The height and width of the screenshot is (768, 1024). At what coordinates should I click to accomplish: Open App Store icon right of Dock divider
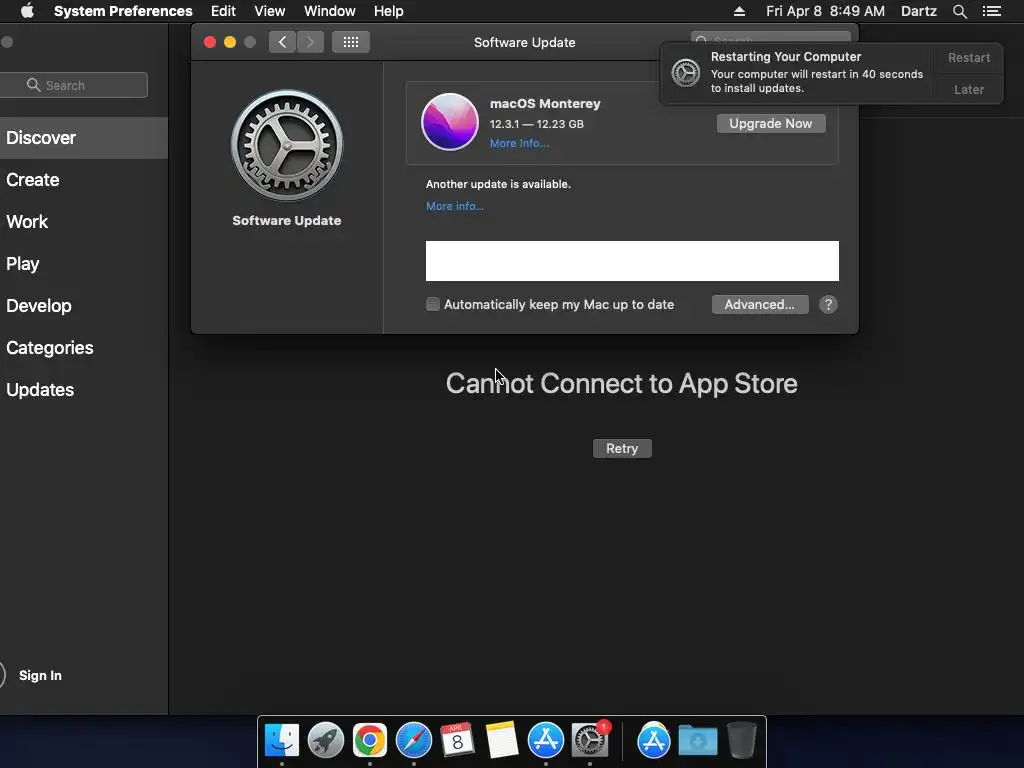coord(654,740)
